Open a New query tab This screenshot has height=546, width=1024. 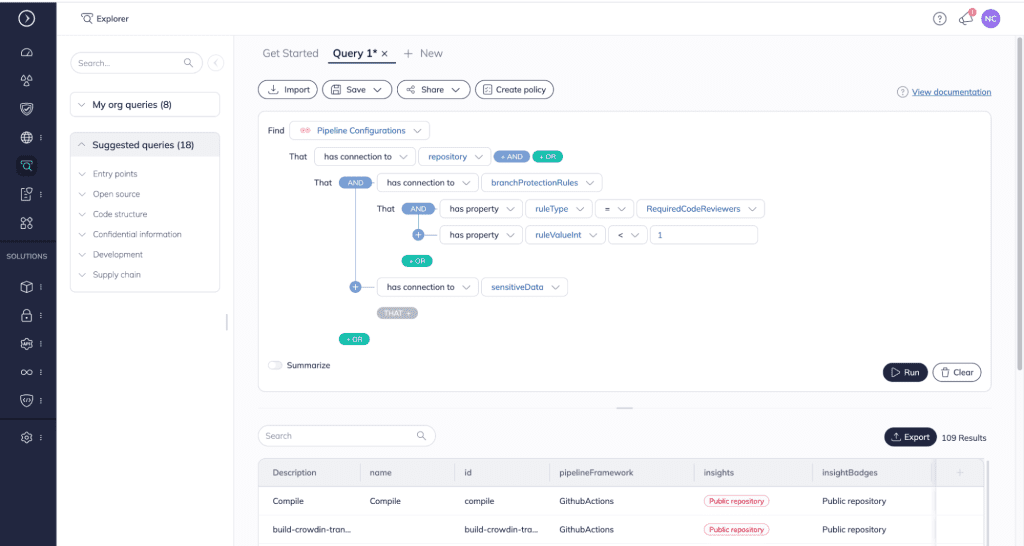coord(423,53)
